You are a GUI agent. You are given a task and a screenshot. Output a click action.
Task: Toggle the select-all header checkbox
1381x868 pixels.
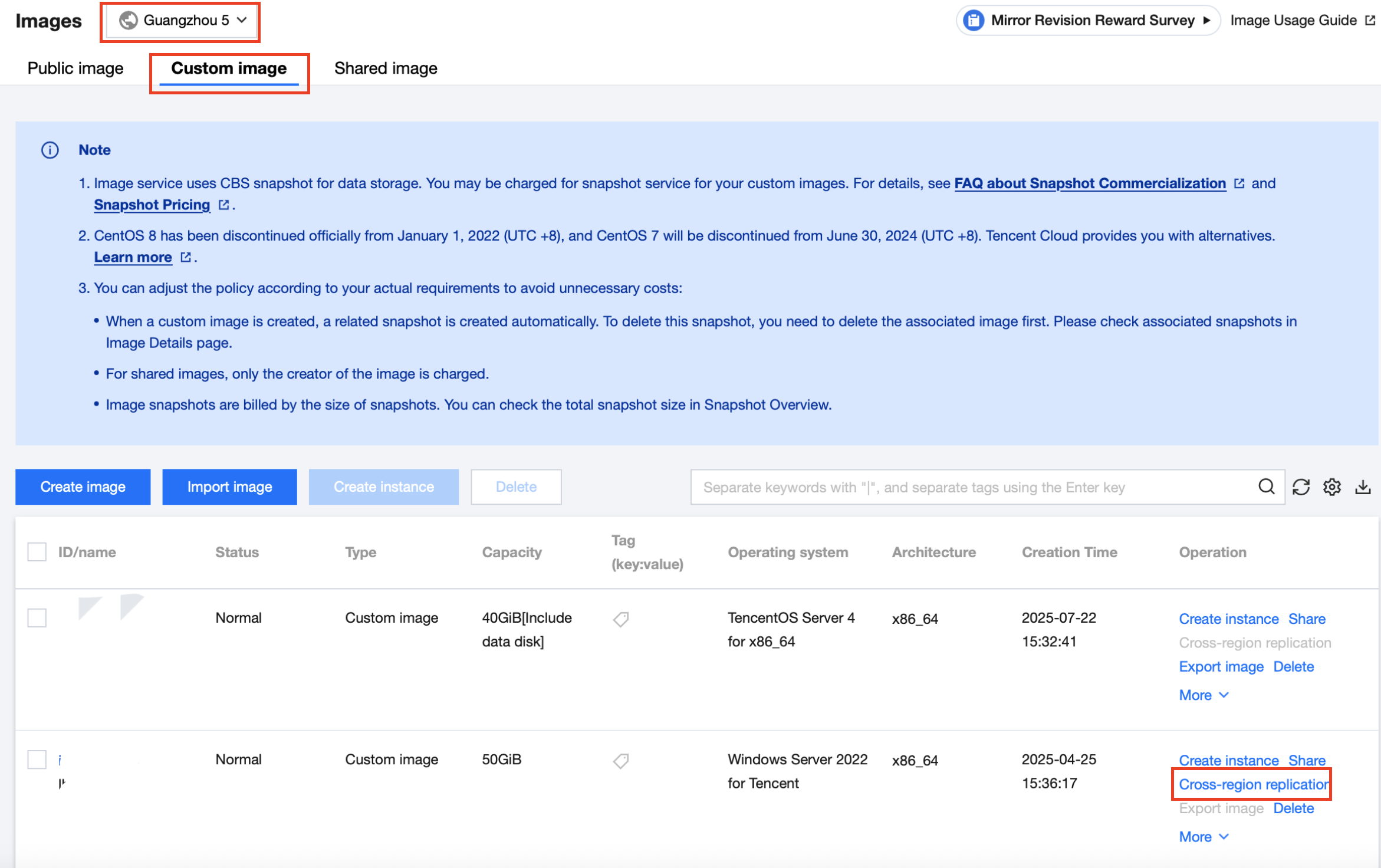click(37, 553)
